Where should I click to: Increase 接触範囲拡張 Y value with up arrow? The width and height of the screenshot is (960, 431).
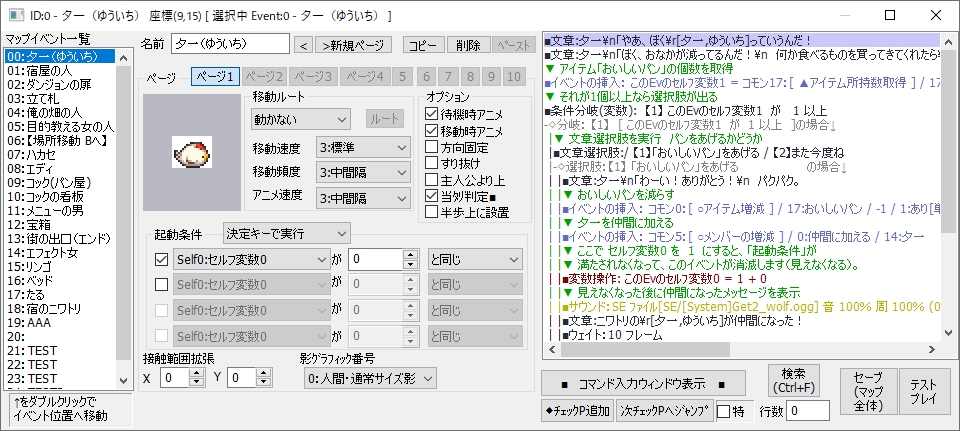tap(263, 374)
